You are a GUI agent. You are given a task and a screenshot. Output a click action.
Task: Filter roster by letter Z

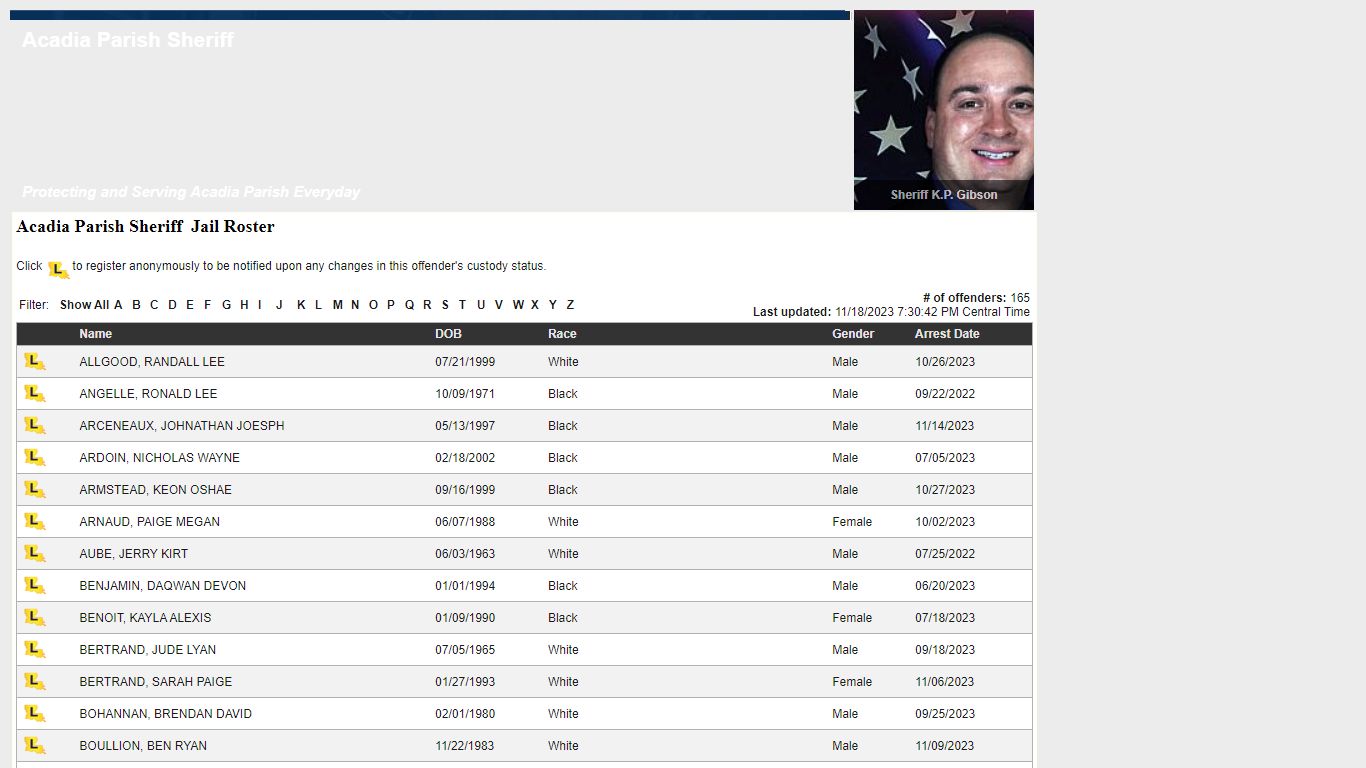570,305
